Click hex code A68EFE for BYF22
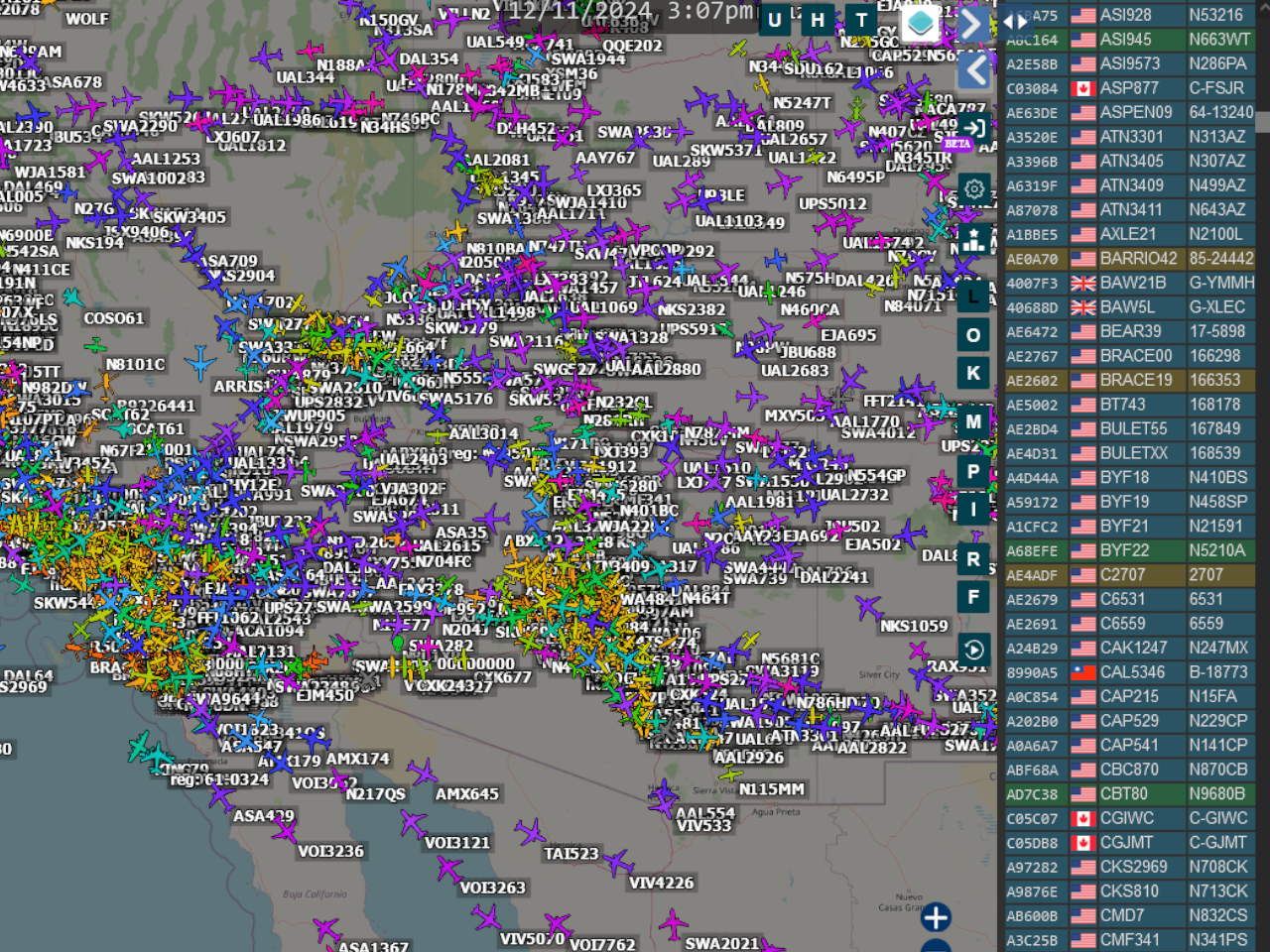Viewport: 1270px width, 952px height. [1032, 551]
